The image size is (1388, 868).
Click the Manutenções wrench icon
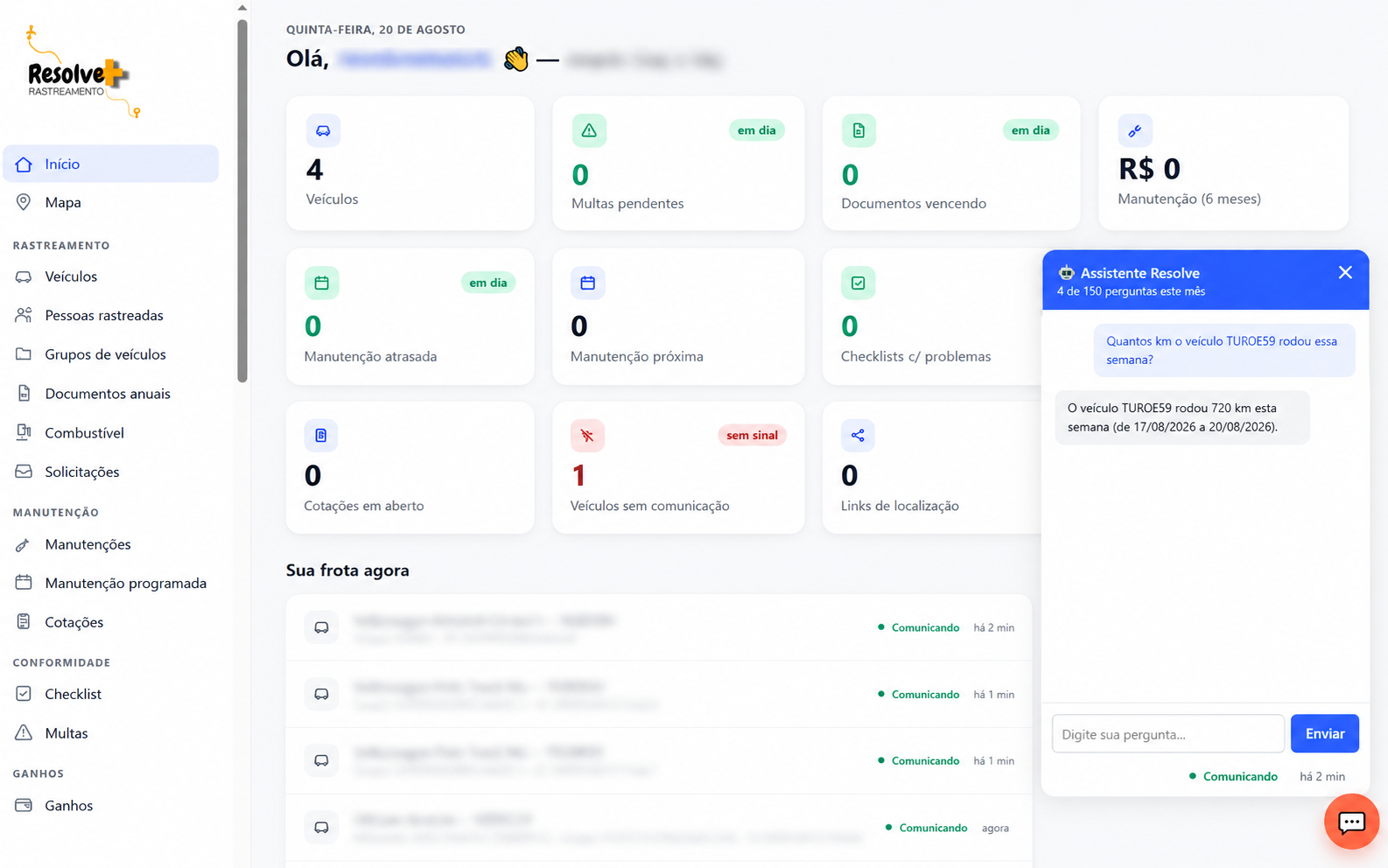[24, 544]
